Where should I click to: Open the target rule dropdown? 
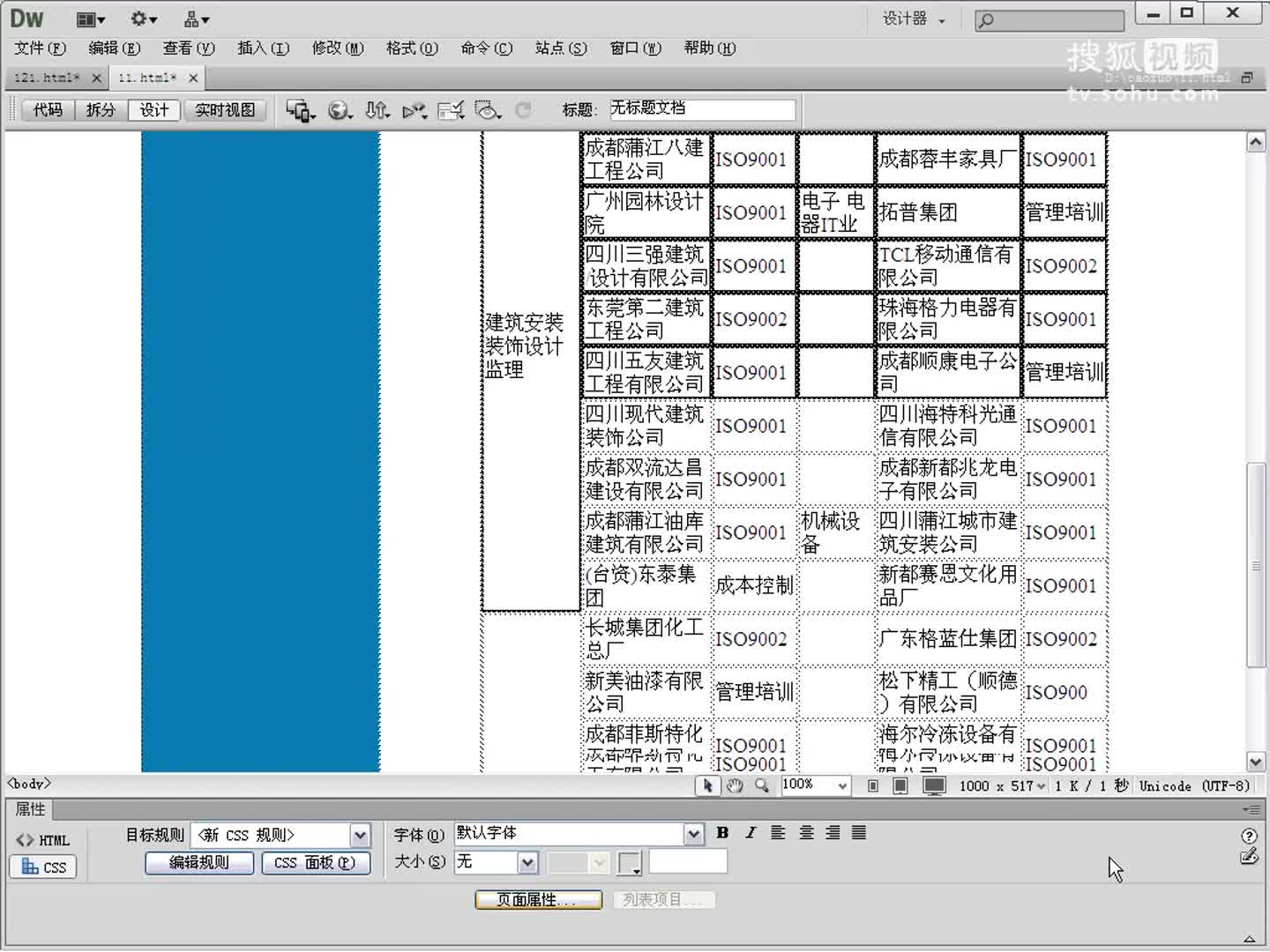coord(360,835)
